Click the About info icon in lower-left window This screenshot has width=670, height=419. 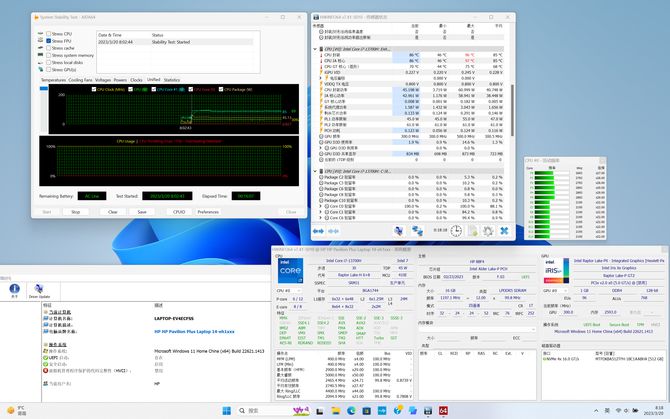[x=15, y=290]
